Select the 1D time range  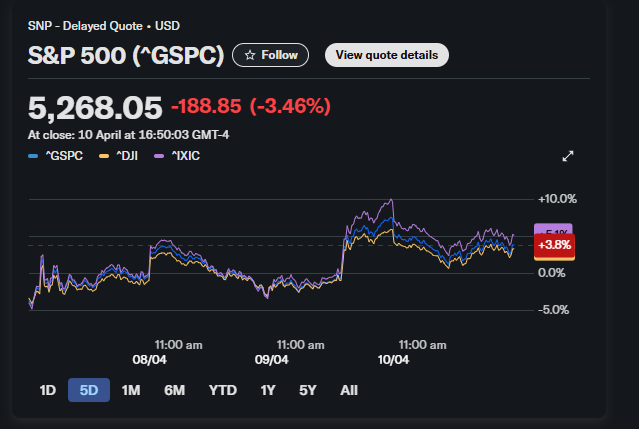click(x=47, y=390)
